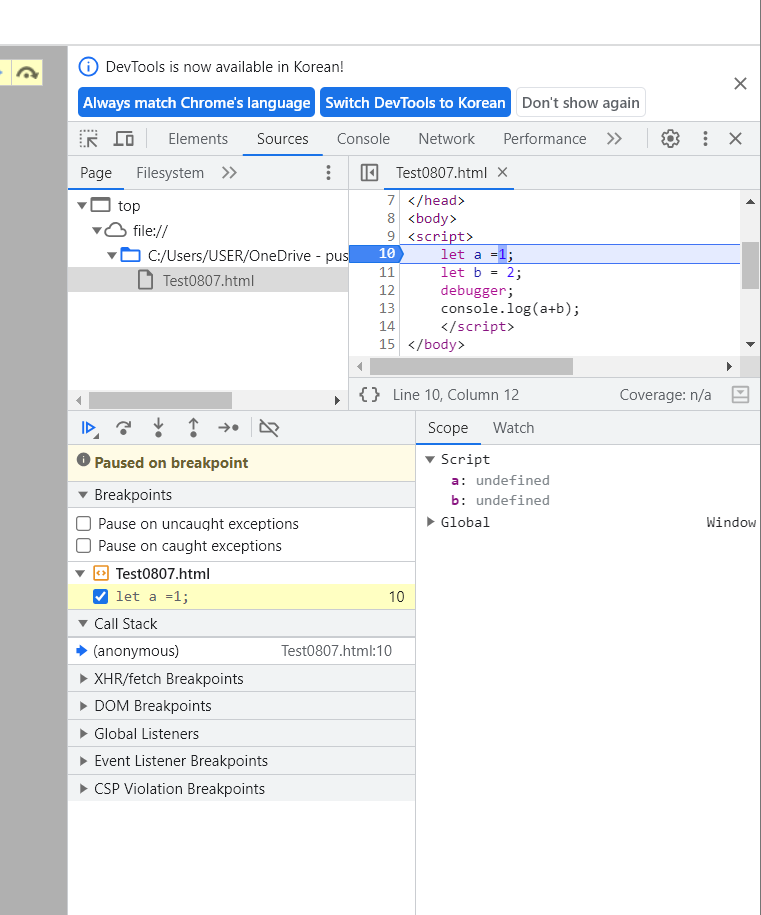
Task: Expand XHR/fetch Breakpoints section
Action: pyautogui.click(x=83, y=678)
